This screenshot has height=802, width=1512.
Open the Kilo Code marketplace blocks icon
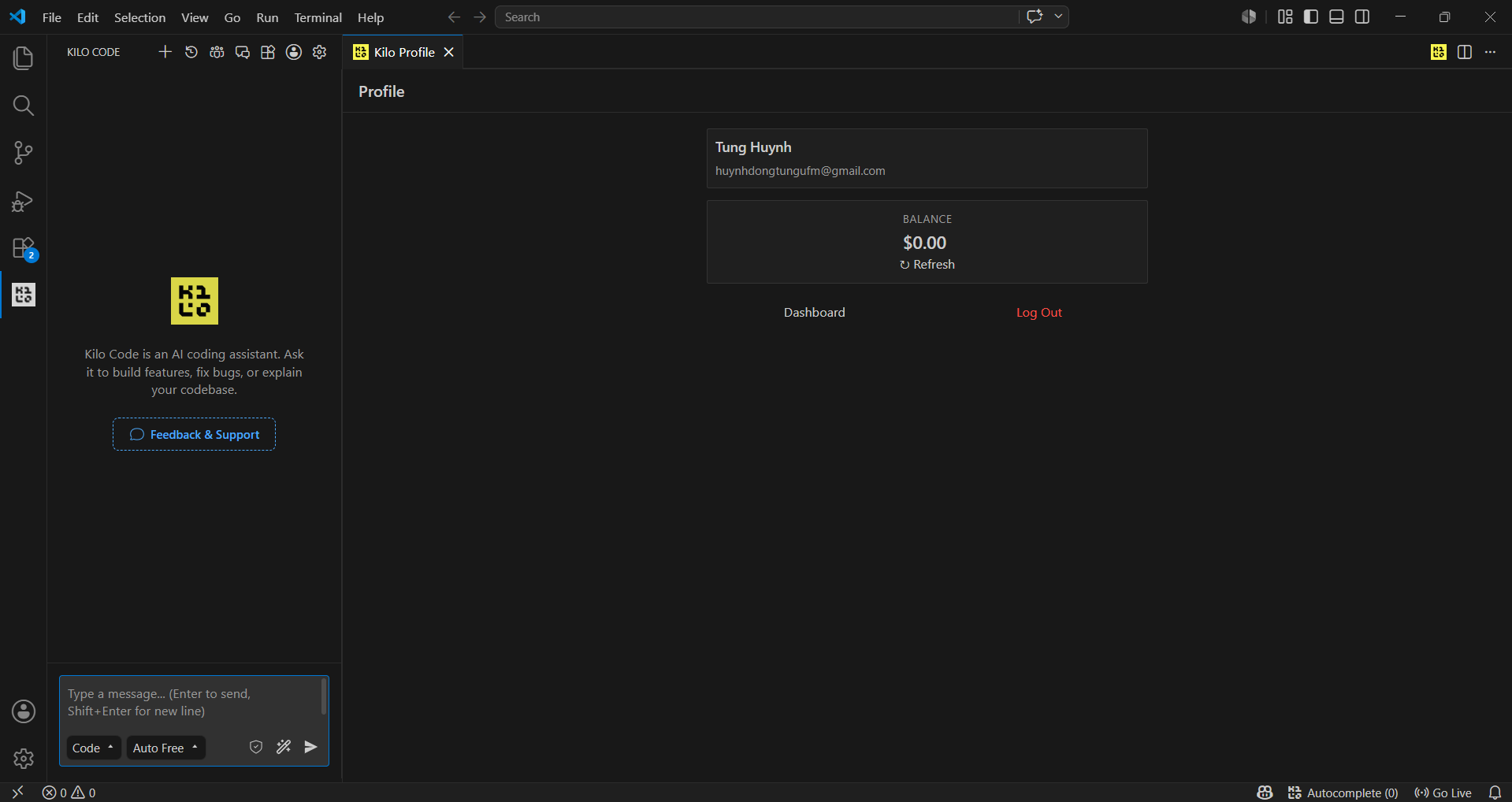pyautogui.click(x=268, y=52)
